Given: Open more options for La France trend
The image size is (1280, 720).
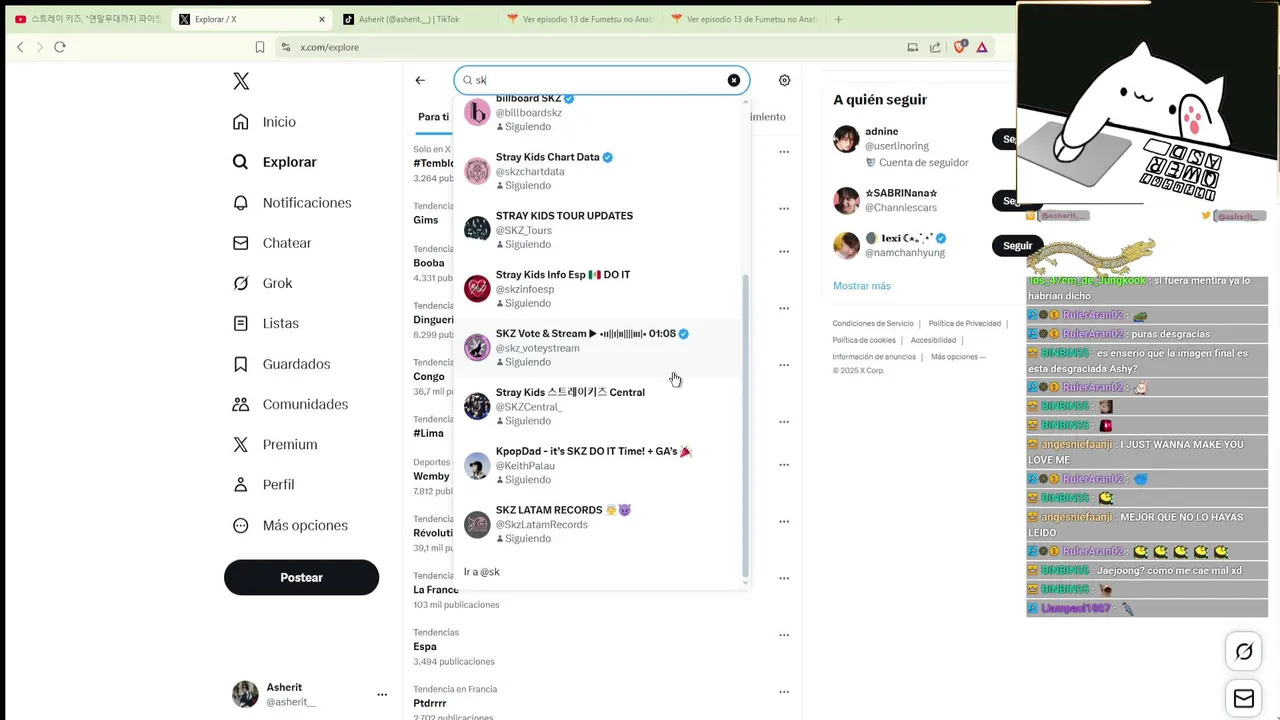Looking at the screenshot, I should [x=784, y=578].
